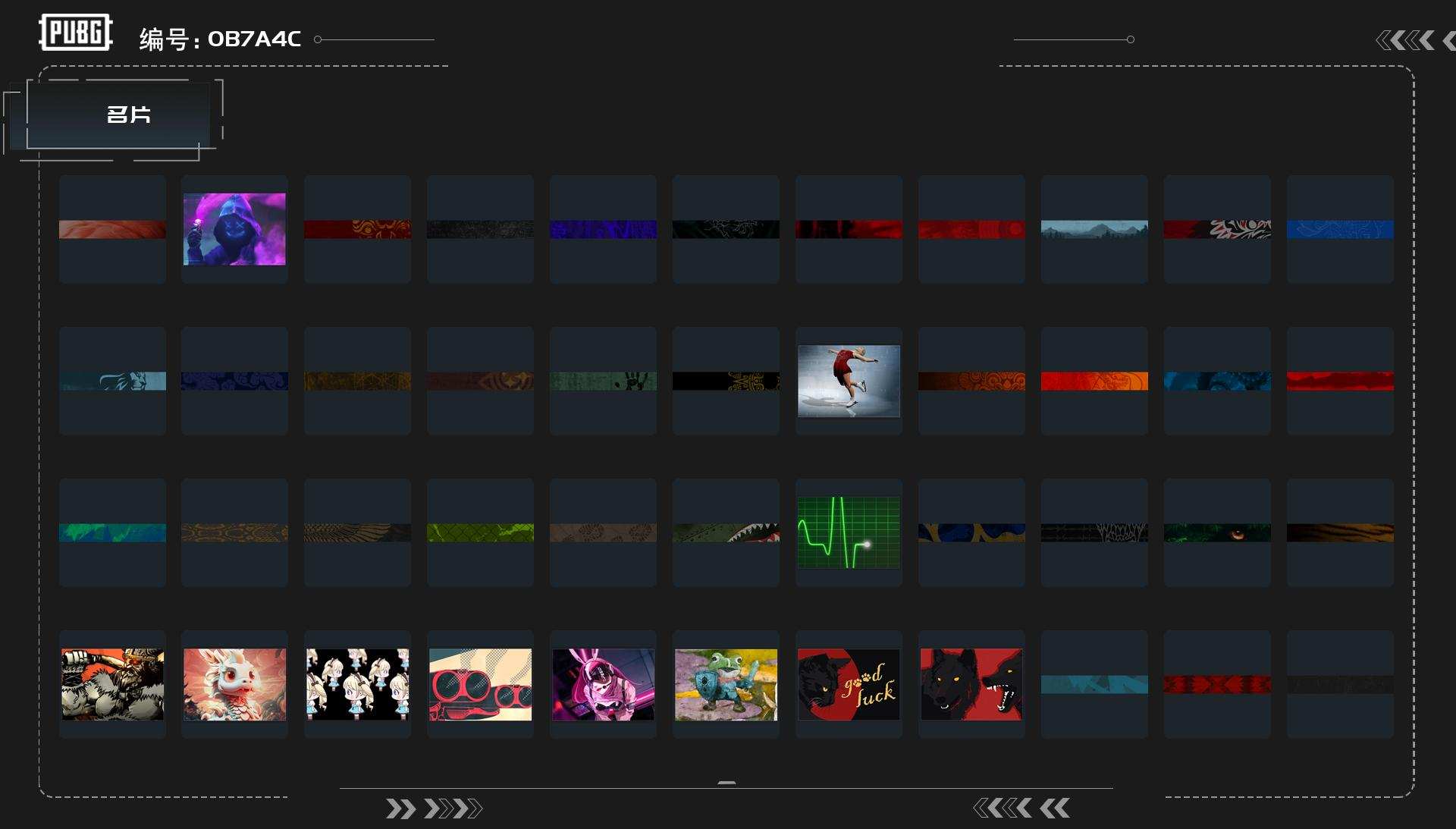Choose the white baby dragon namecard
Screen dimensions: 1456x829
click(234, 684)
